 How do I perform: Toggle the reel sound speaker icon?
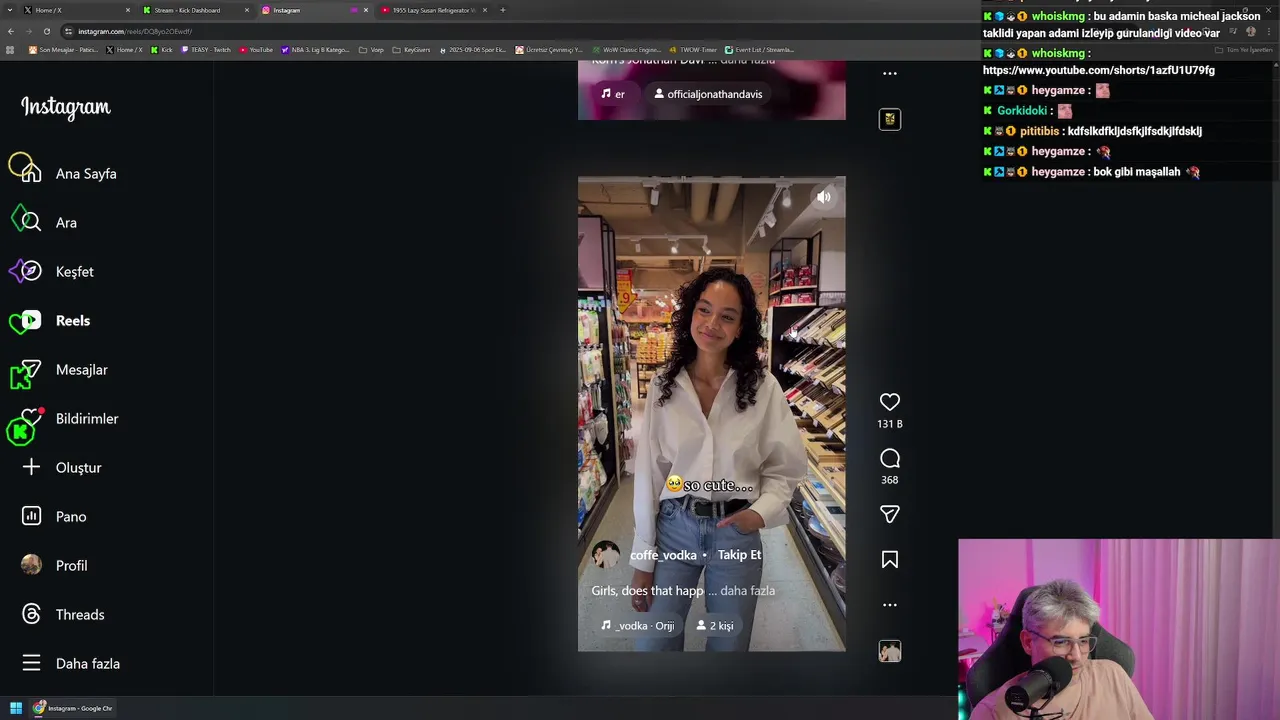click(x=823, y=197)
